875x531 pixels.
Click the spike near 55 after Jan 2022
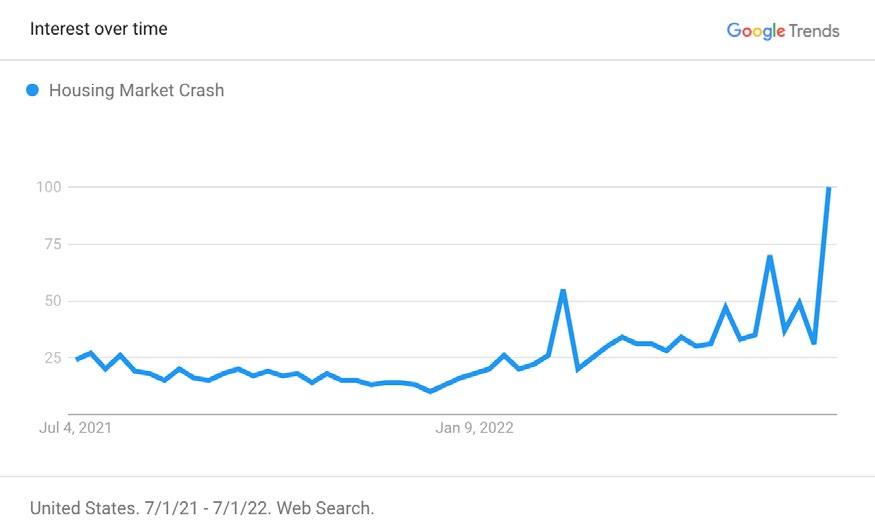[x=563, y=291]
